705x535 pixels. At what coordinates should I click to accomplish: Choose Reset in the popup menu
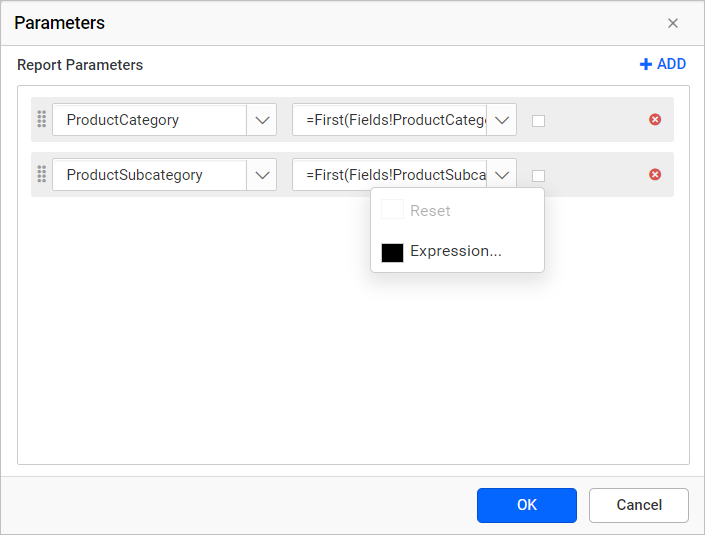[x=457, y=210]
